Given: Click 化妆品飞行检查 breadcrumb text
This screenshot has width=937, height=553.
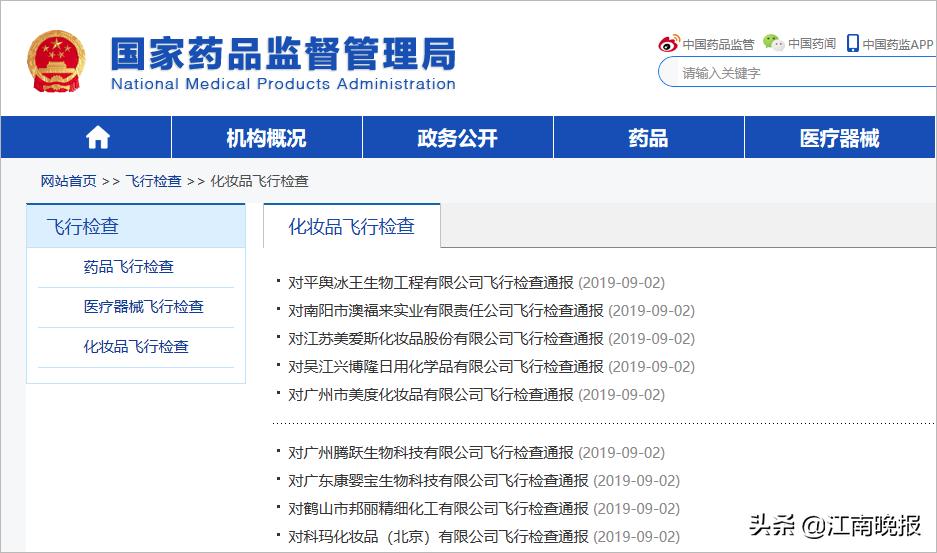Looking at the screenshot, I should (x=259, y=181).
